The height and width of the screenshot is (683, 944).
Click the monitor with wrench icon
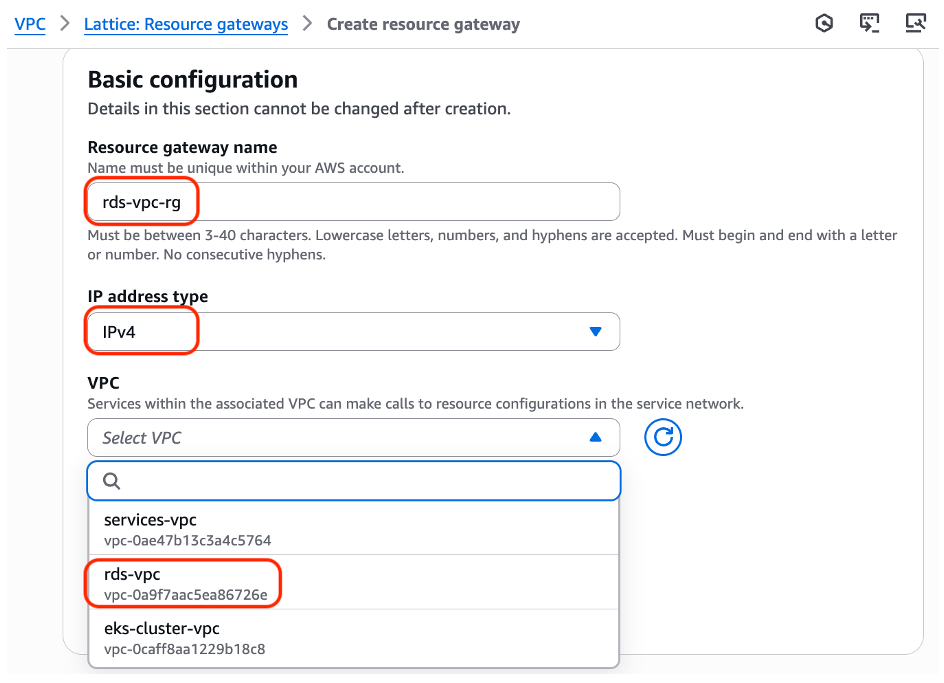[x=915, y=23]
